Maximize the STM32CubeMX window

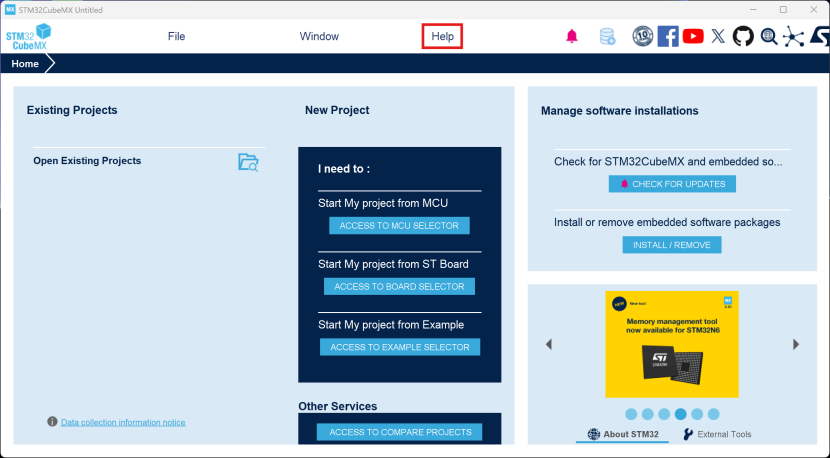(783, 10)
